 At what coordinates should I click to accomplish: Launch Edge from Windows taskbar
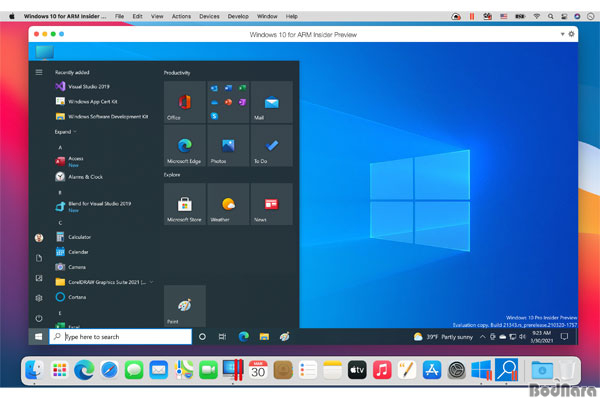[x=243, y=337]
